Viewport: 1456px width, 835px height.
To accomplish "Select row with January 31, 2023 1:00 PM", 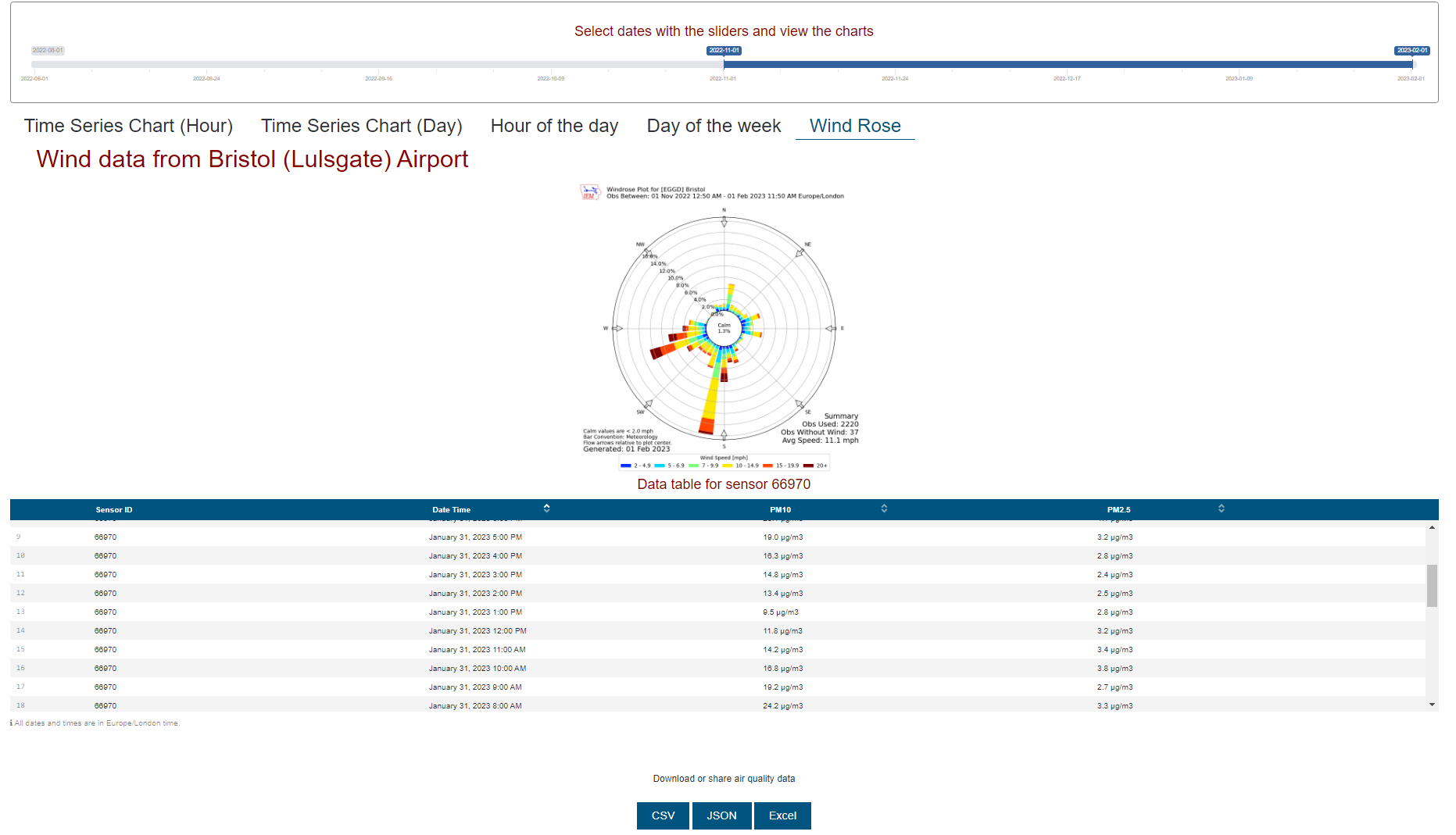I will coord(717,612).
